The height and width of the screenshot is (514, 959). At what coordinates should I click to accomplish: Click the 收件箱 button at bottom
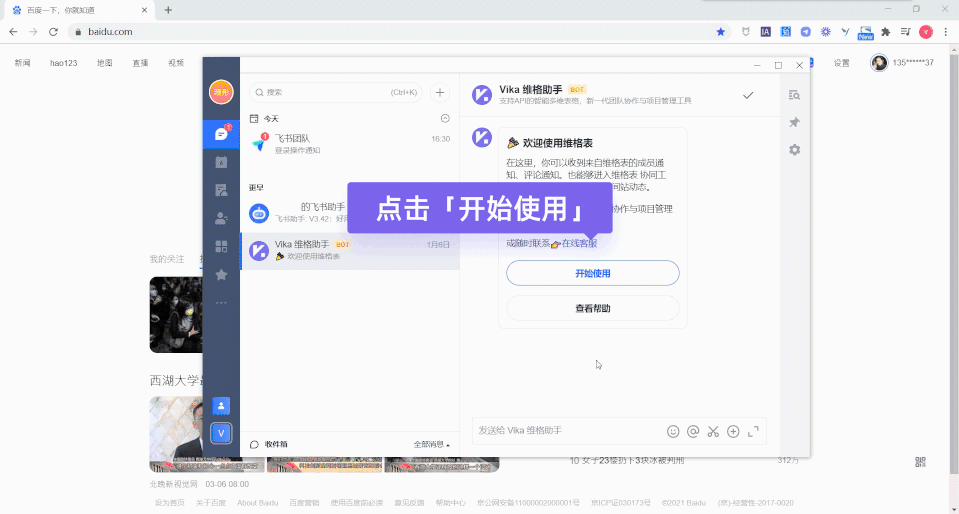click(269, 444)
